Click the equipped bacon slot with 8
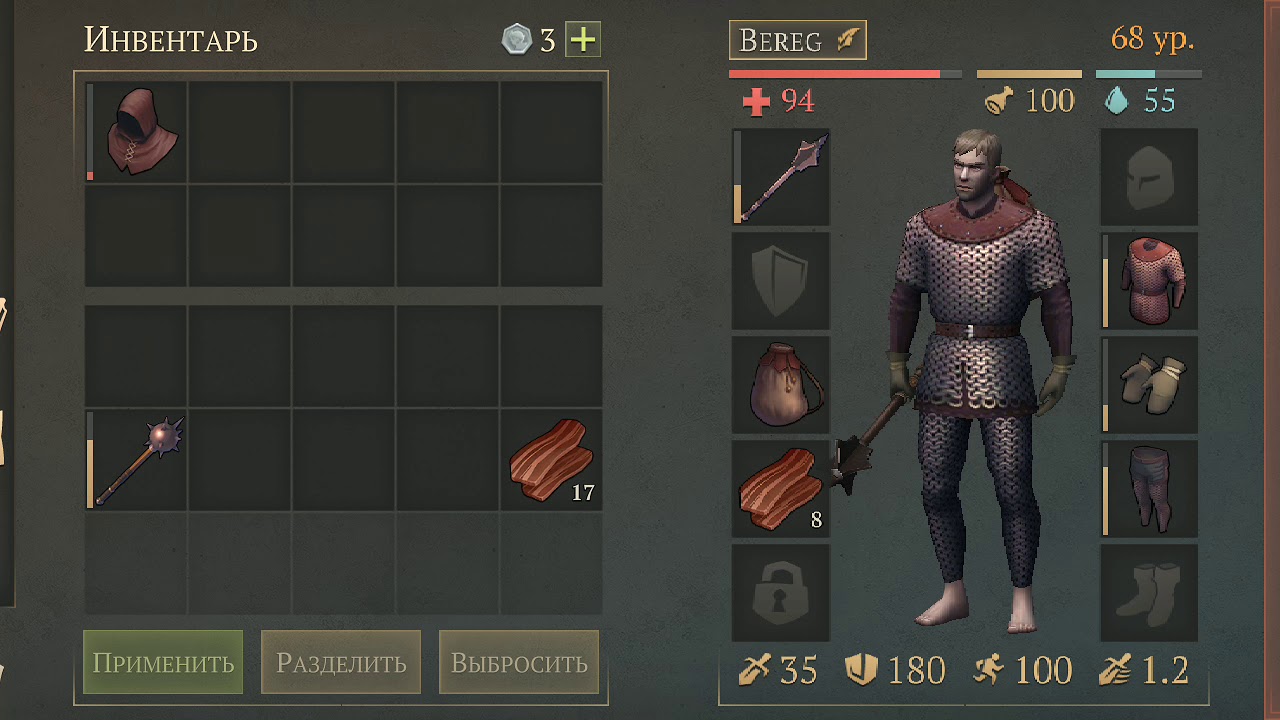This screenshot has width=1280, height=720. [x=781, y=489]
